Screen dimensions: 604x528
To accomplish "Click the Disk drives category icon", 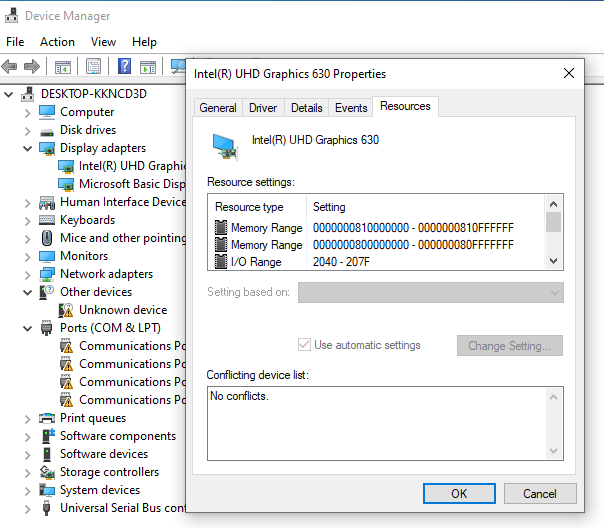I will [x=47, y=132].
